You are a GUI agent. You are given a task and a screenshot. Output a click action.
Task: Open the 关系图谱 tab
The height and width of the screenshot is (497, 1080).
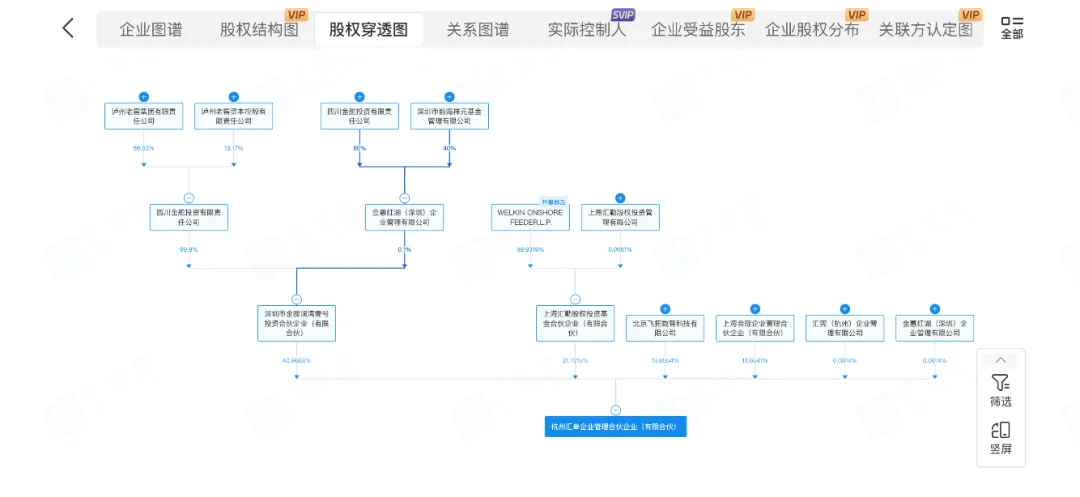pyautogui.click(x=477, y=30)
